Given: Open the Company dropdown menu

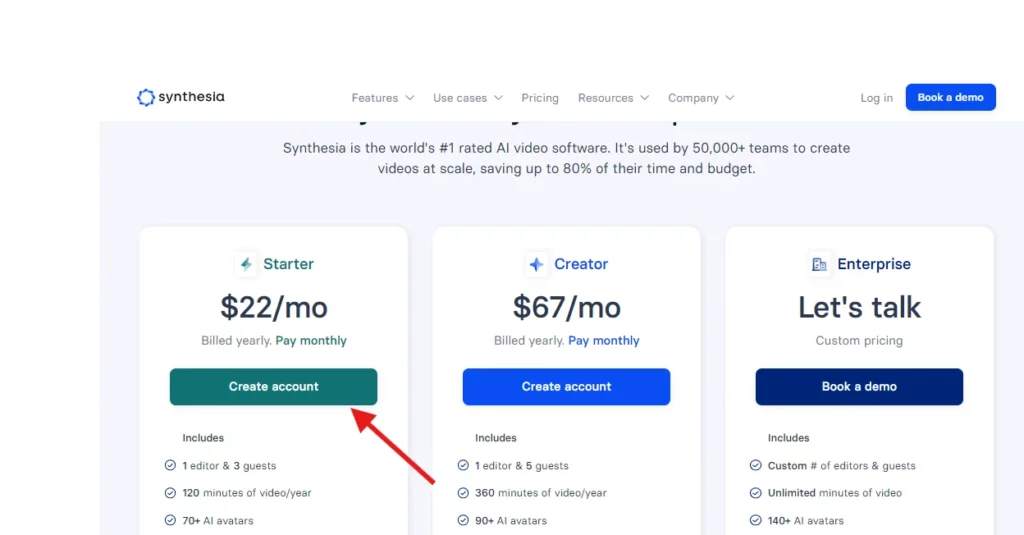Looking at the screenshot, I should pyautogui.click(x=701, y=98).
